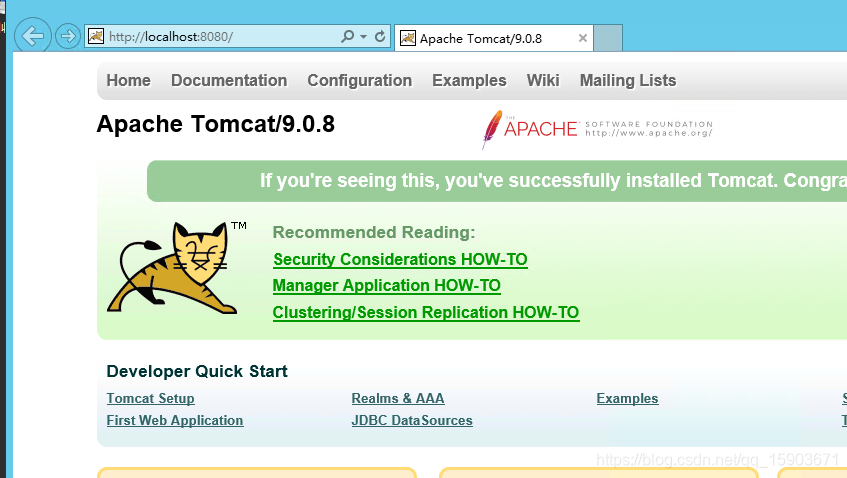Click the browser Forward arrow button
847x478 pixels.
tap(68, 36)
